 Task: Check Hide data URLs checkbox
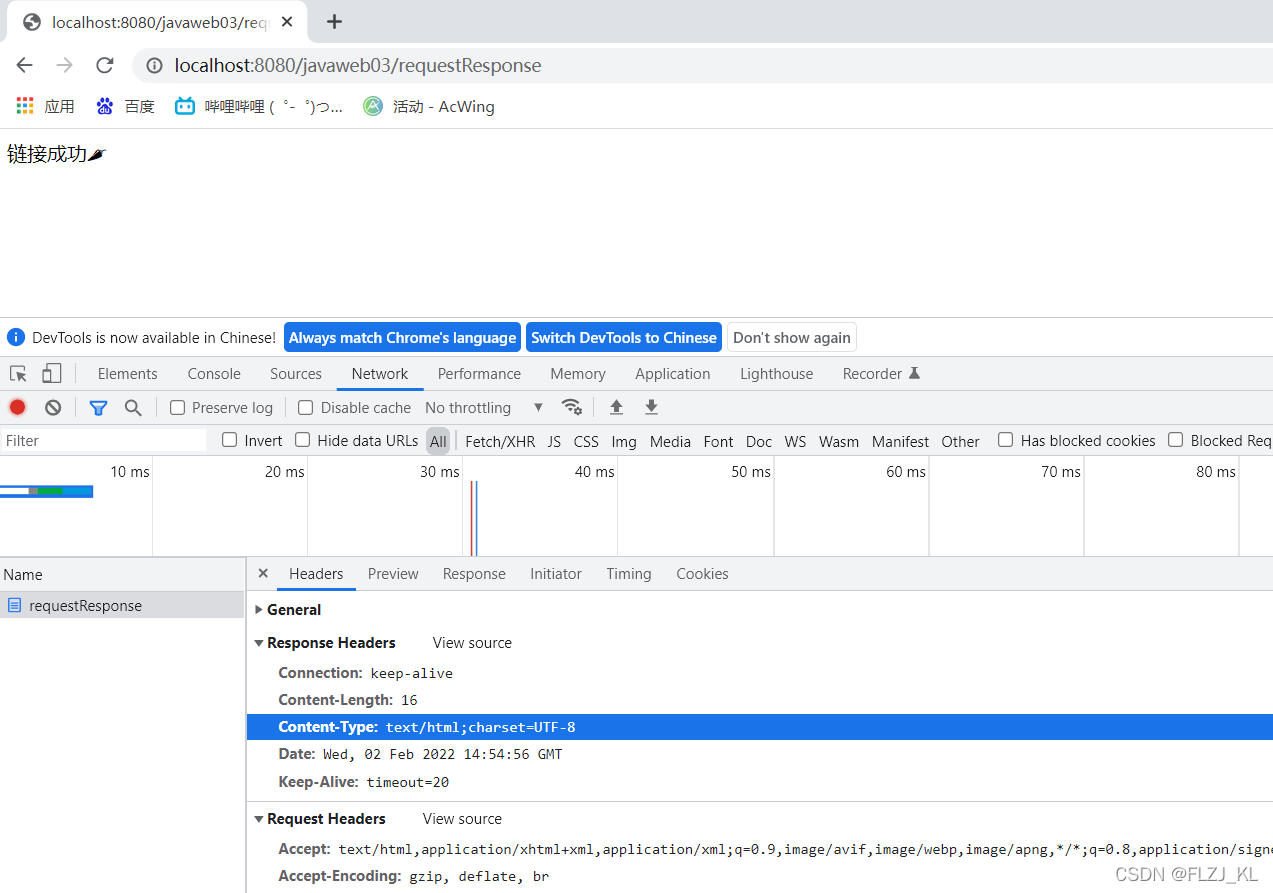[x=303, y=440]
